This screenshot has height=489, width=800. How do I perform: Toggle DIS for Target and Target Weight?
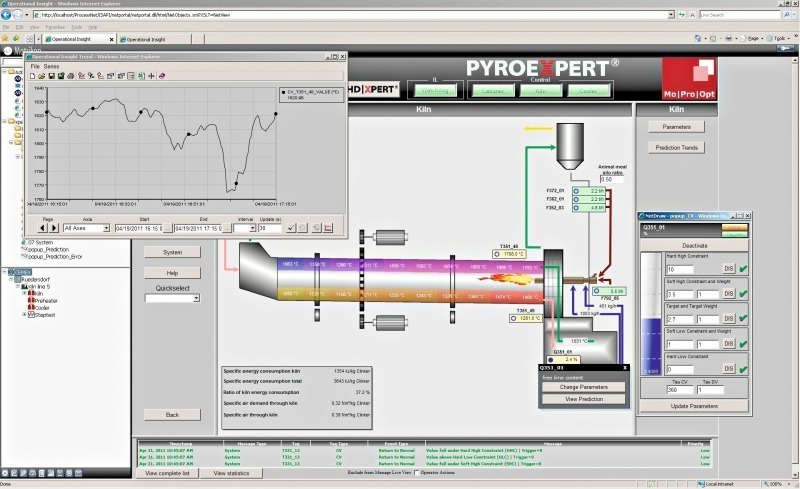pyautogui.click(x=729, y=319)
